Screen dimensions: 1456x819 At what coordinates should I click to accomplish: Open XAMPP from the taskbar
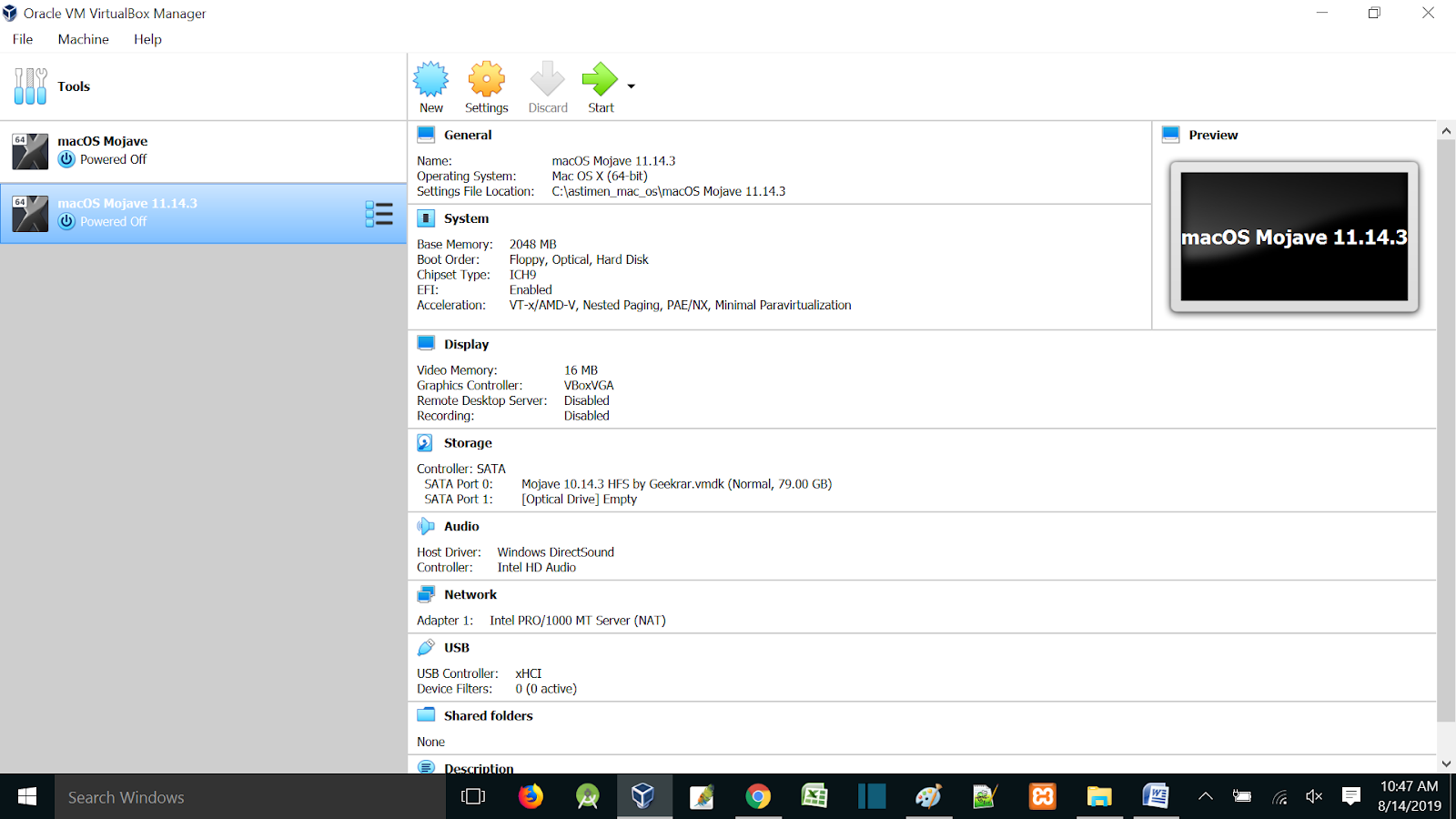(1042, 796)
